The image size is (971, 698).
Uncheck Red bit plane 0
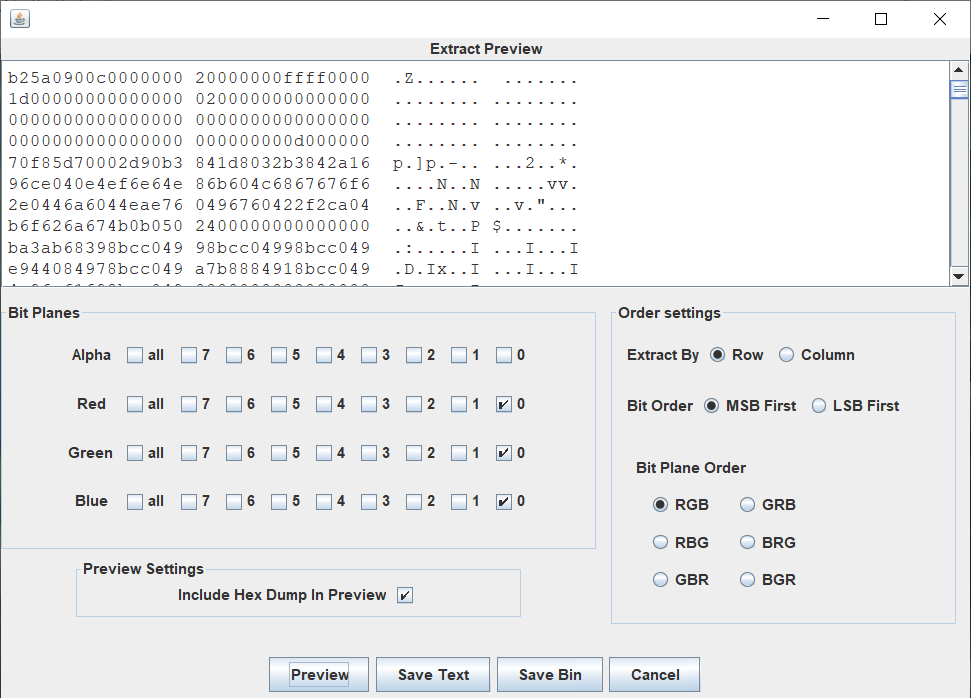point(503,404)
